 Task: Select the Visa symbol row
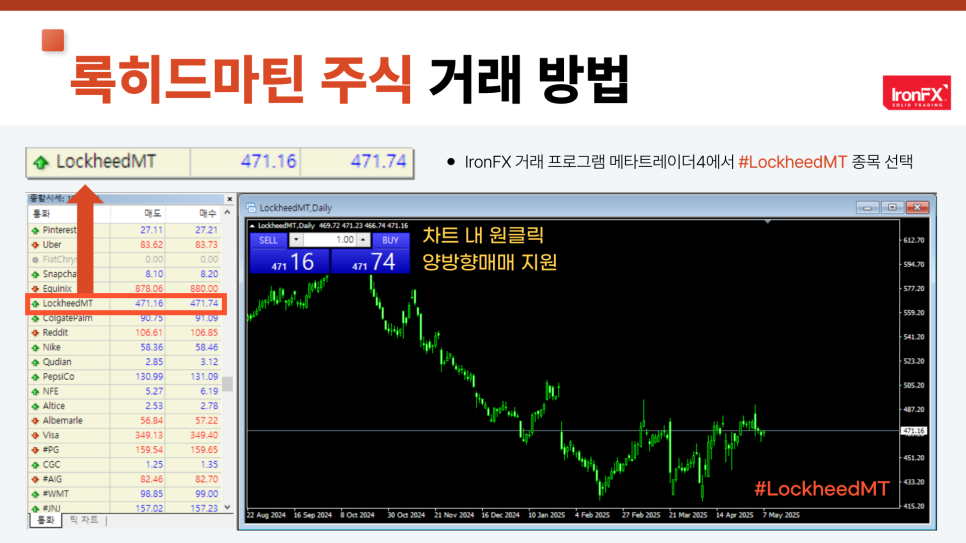point(124,435)
